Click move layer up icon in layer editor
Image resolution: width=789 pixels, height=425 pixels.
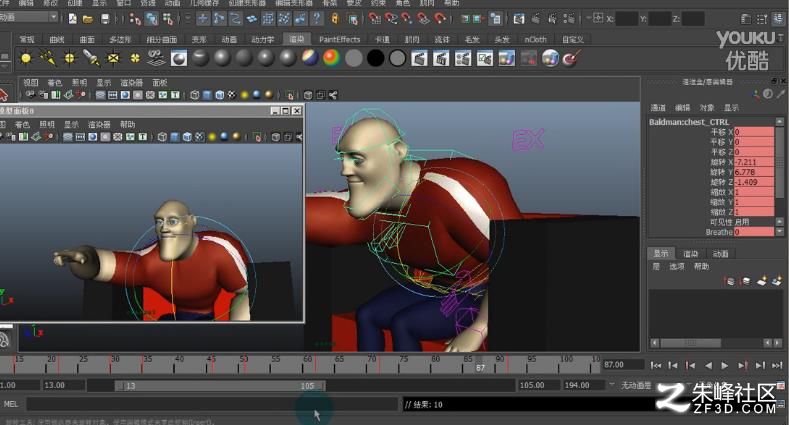[x=730, y=281]
